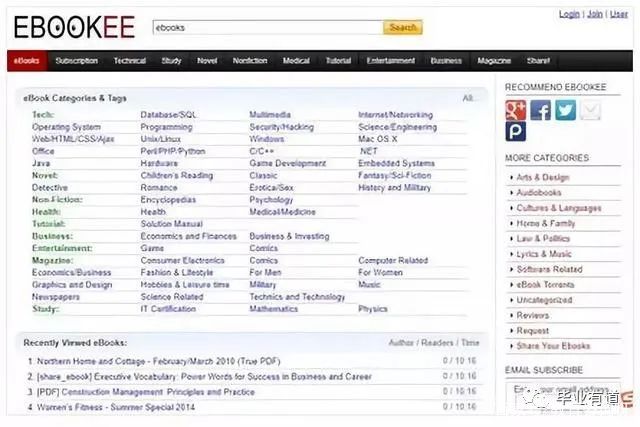Open the Magazine nav item

494,61
